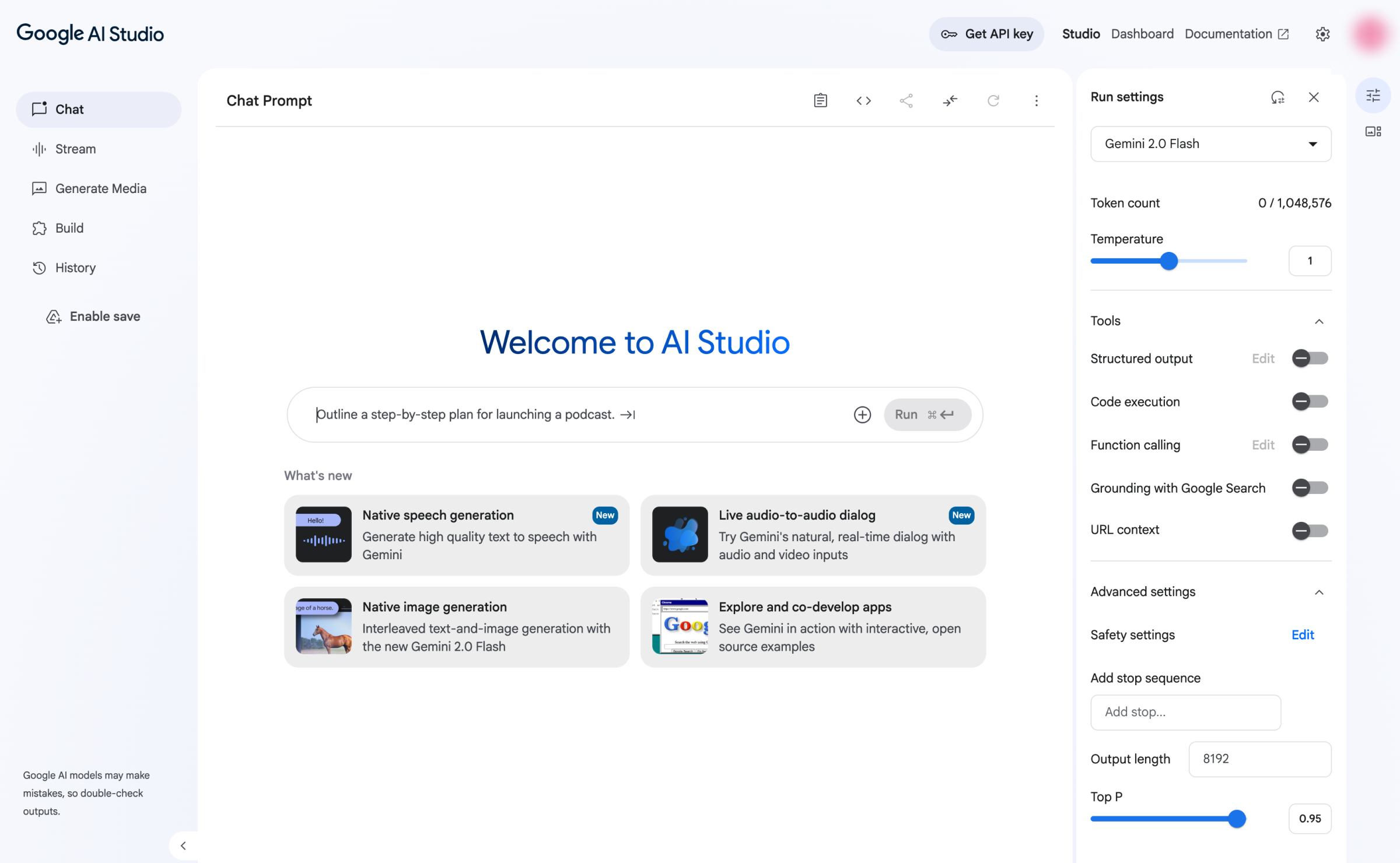The height and width of the screenshot is (863, 1400).
Task: Toggle the Function calling switch
Action: pos(1310,444)
